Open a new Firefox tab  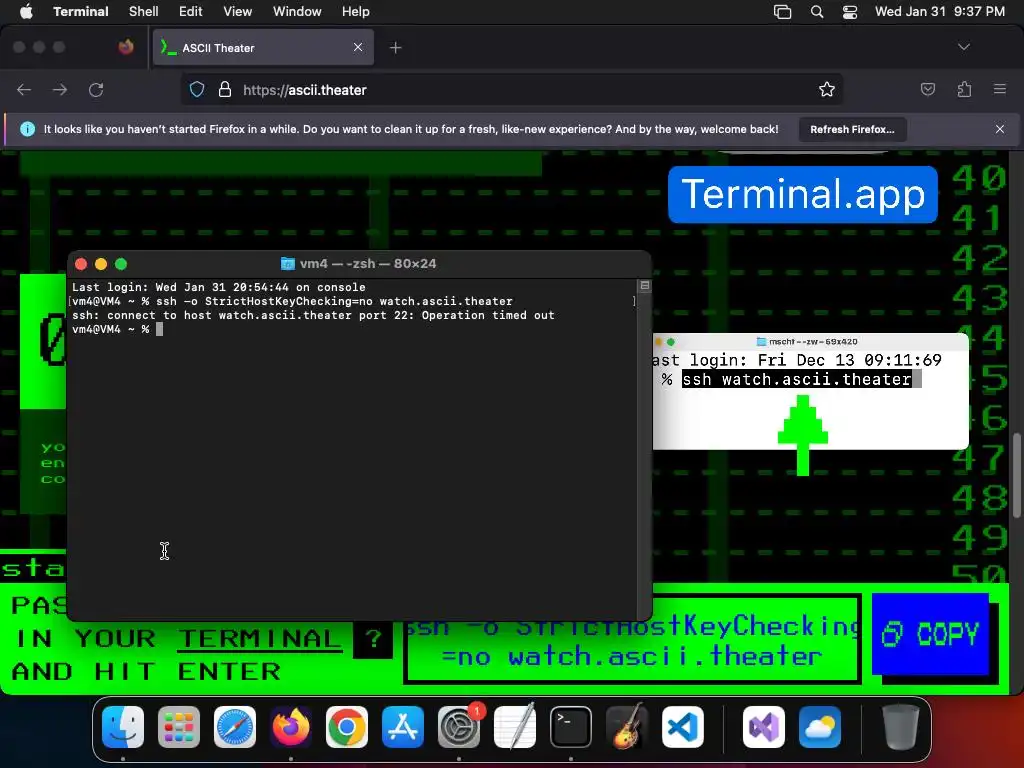point(395,48)
